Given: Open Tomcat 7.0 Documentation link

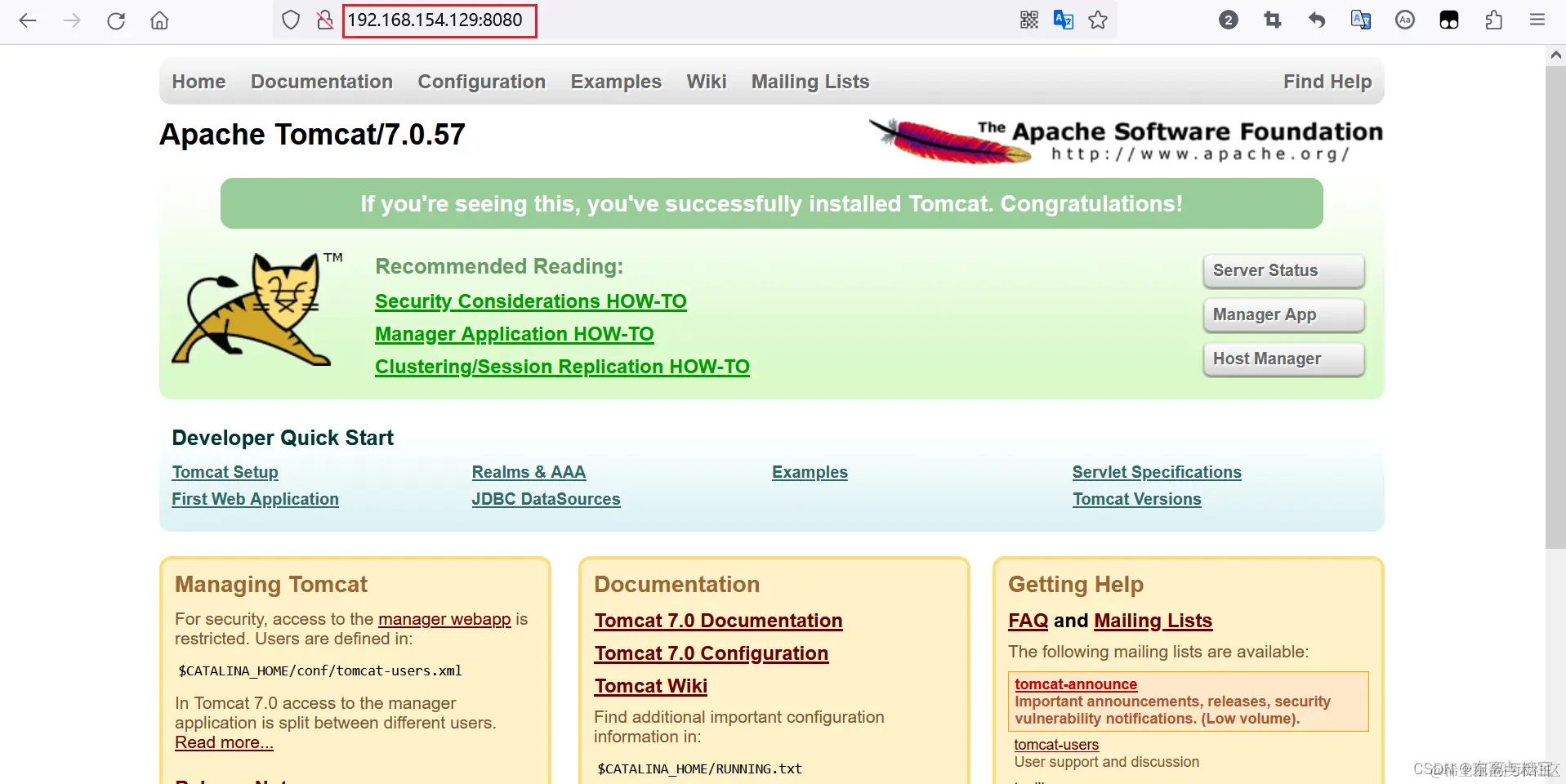Looking at the screenshot, I should pyautogui.click(x=718, y=621).
